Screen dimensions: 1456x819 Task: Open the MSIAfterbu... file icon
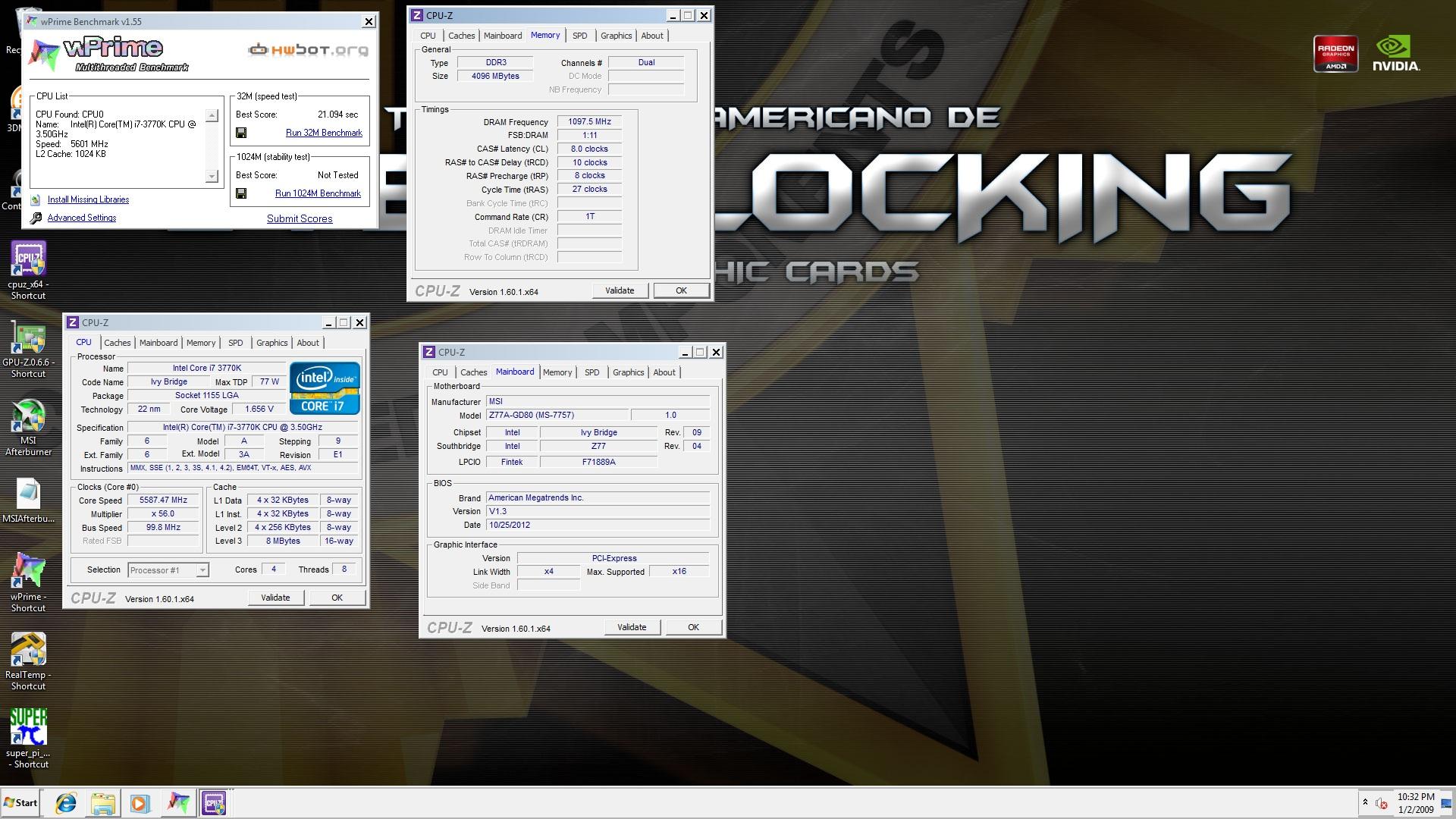click(x=28, y=500)
